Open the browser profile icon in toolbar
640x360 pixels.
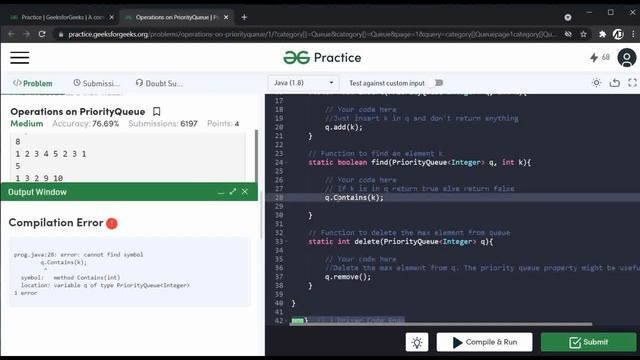point(618,34)
